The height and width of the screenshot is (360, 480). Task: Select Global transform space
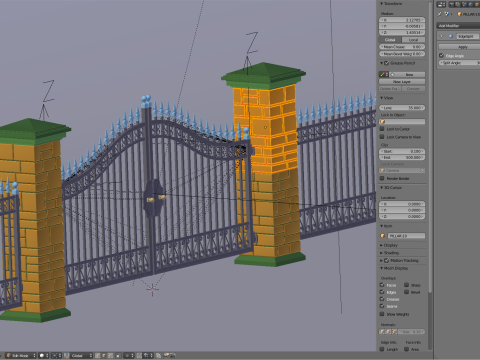point(390,40)
